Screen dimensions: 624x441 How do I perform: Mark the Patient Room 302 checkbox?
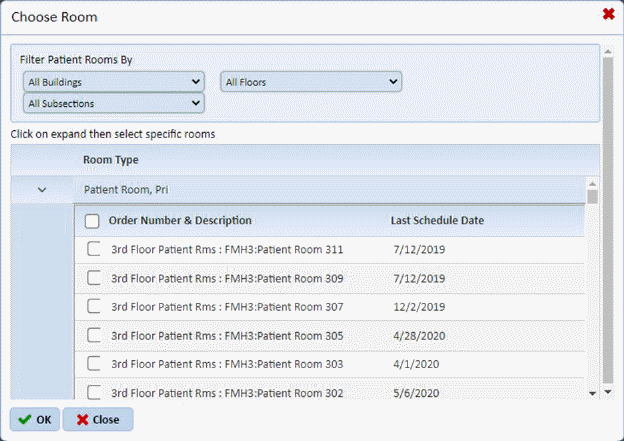93,393
